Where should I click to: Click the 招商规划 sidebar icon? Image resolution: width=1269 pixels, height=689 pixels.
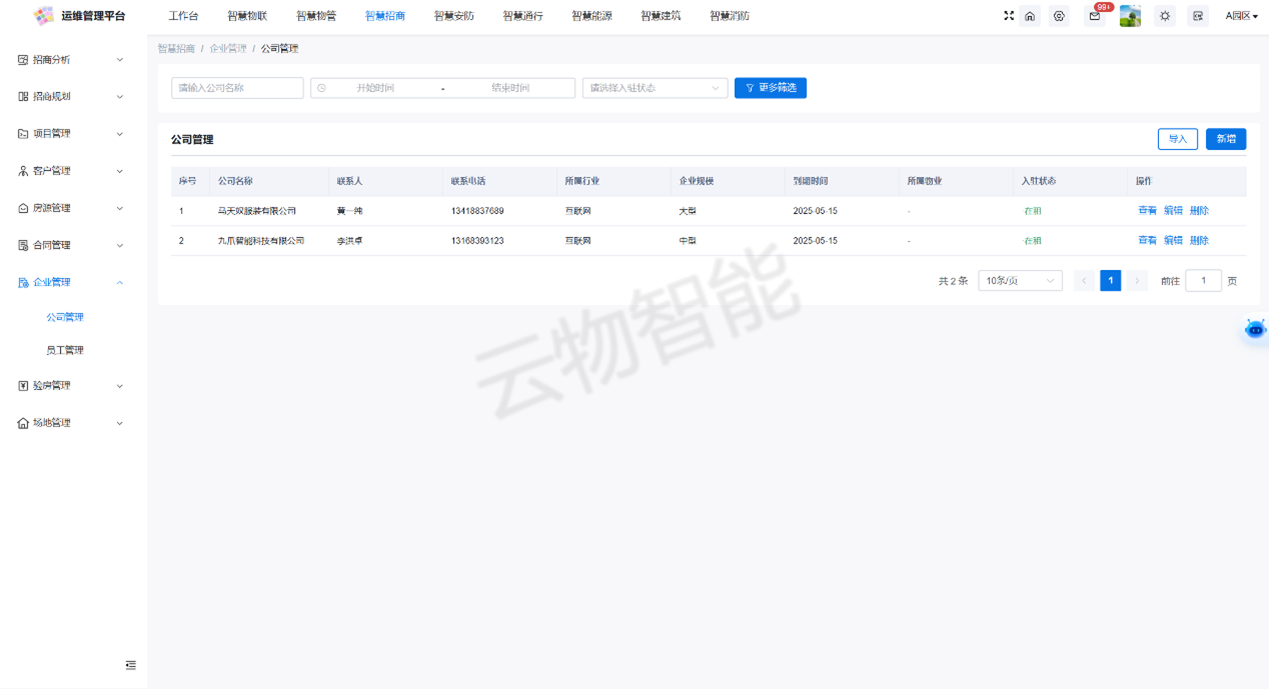click(23, 97)
